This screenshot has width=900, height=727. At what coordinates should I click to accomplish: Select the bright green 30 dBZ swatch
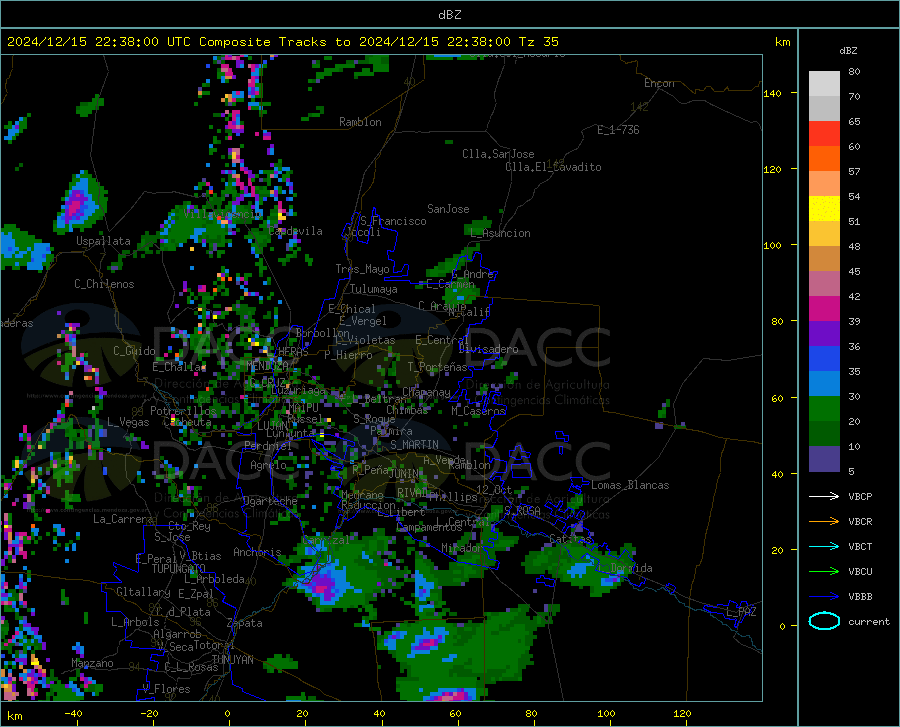[x=824, y=409]
